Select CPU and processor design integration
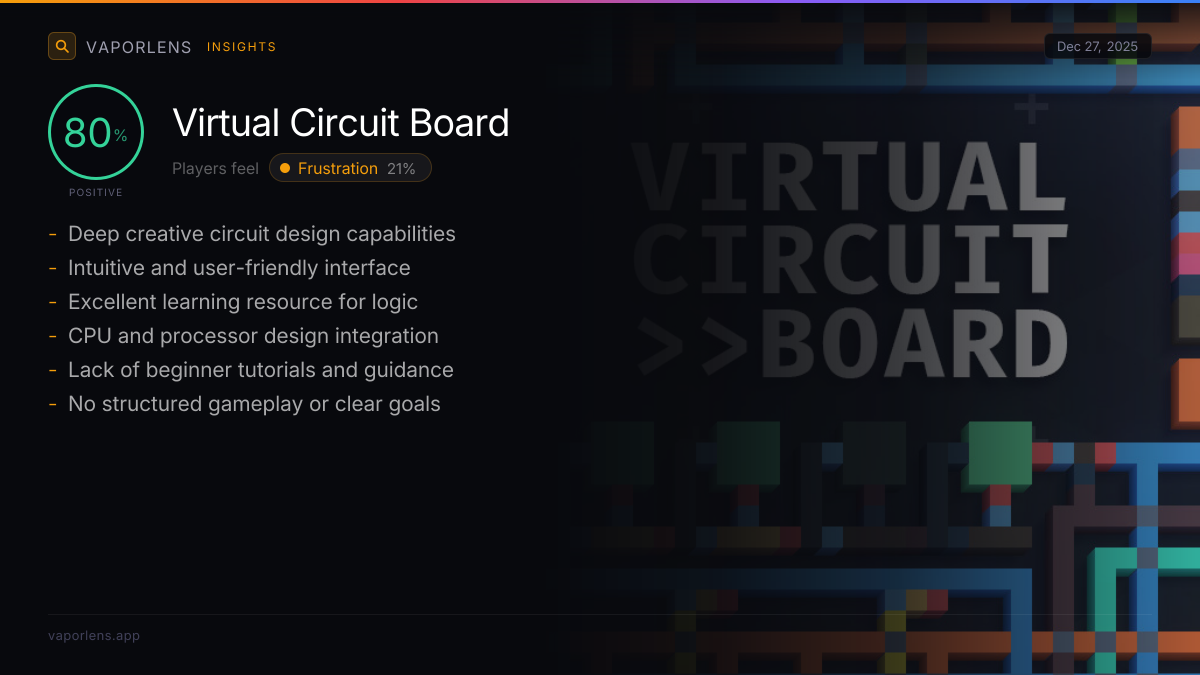This screenshot has height=675, width=1200. [253, 336]
